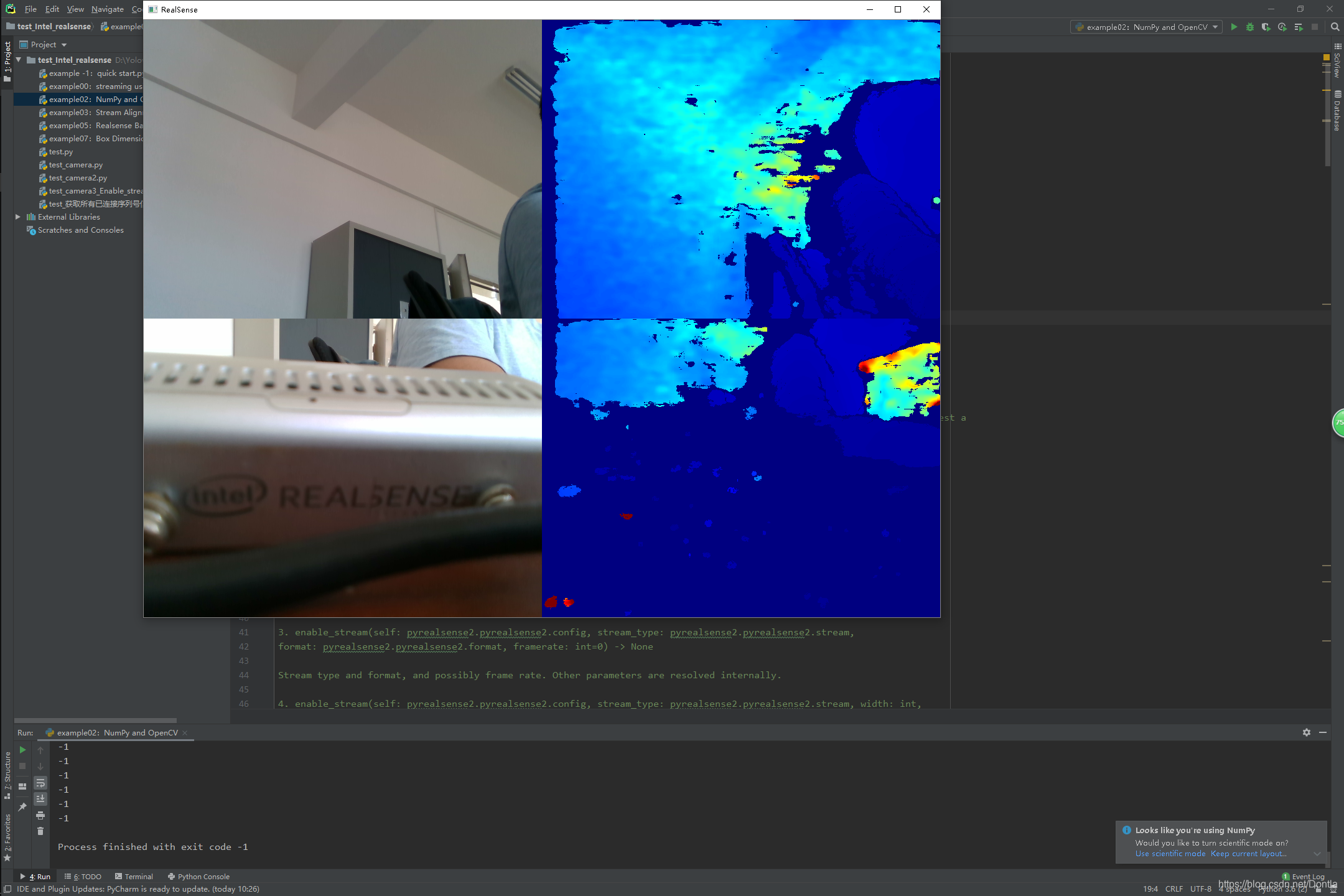Screen dimensions: 1344x896
Task: Open Search Everywhere magnifier icon
Action: [1335, 27]
